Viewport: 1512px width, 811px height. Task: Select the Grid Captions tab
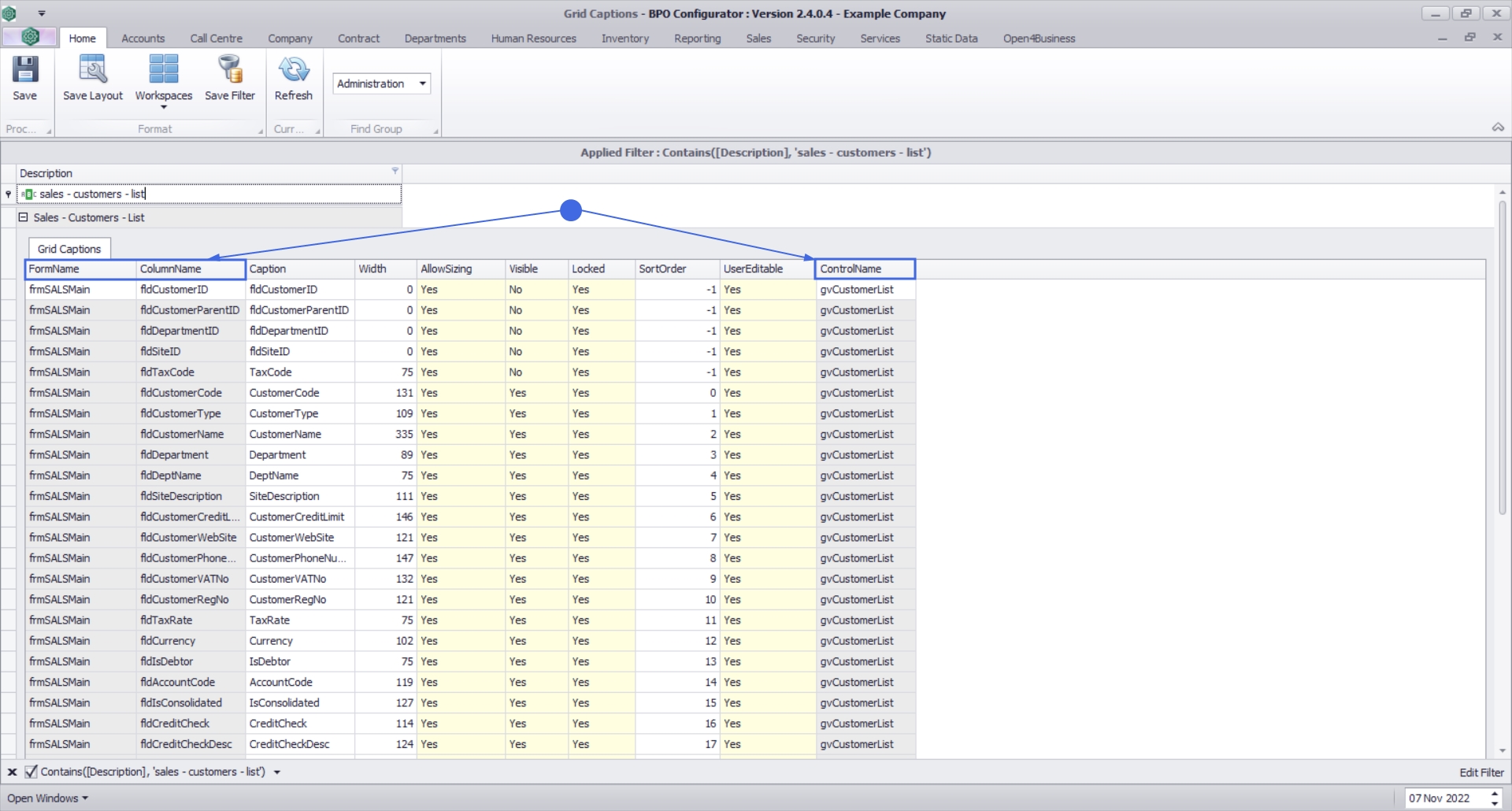[69, 249]
